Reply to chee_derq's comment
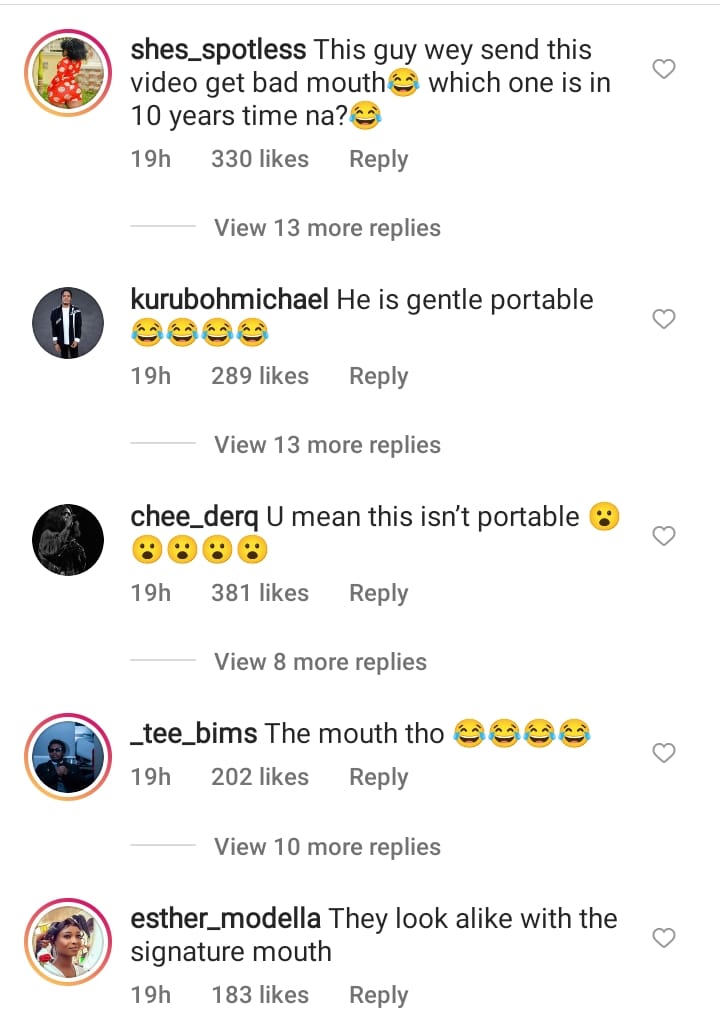This screenshot has width=720, height=1029. 378,593
